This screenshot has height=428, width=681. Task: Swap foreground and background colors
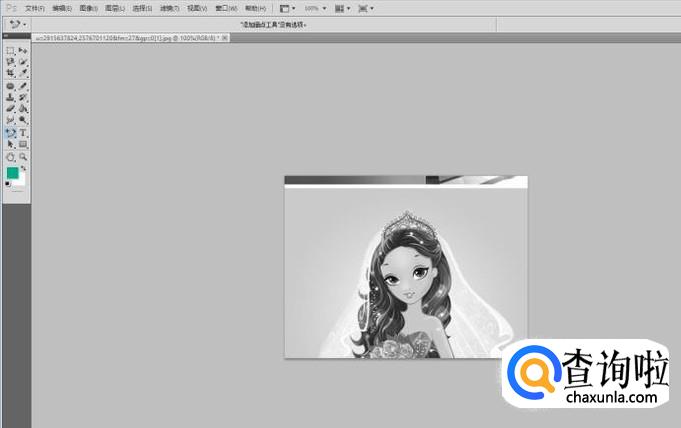pos(23,168)
